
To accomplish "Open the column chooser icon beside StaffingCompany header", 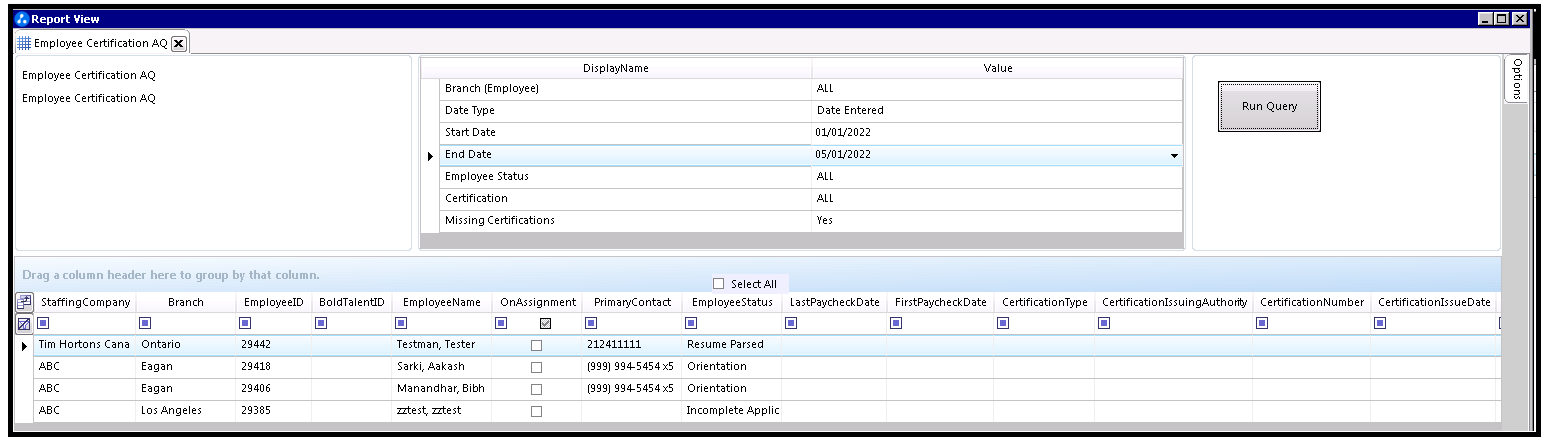I will pyautogui.click(x=24, y=302).
